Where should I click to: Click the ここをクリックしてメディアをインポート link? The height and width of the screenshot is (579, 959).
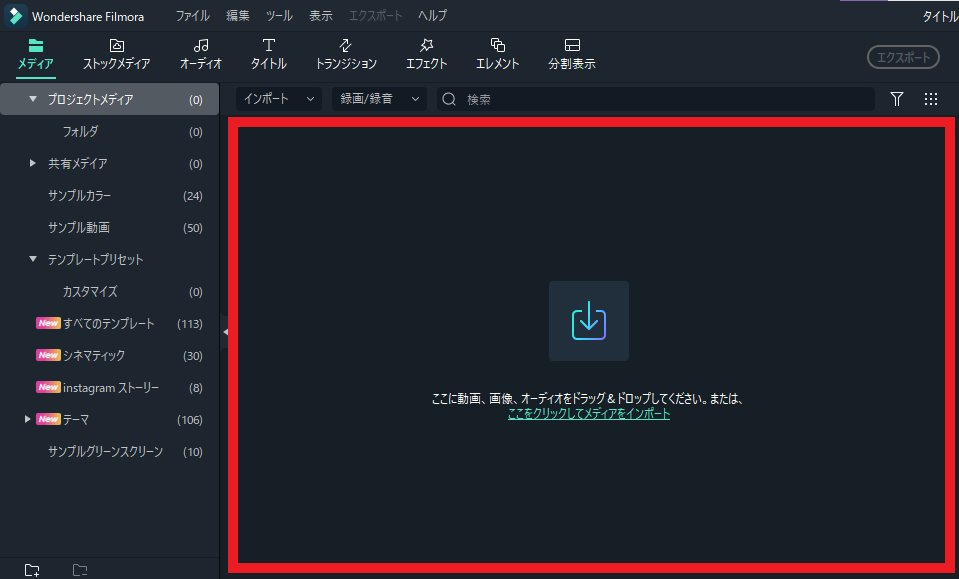click(x=589, y=414)
